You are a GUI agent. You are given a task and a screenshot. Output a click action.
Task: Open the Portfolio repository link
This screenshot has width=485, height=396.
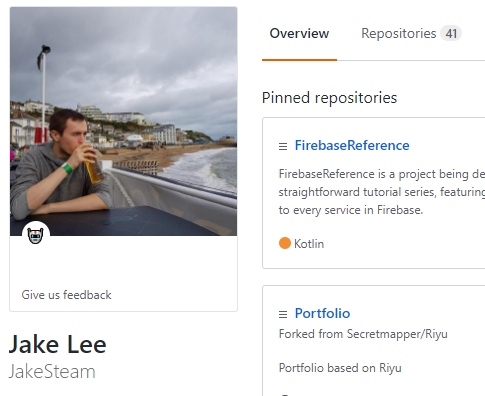[x=322, y=313]
